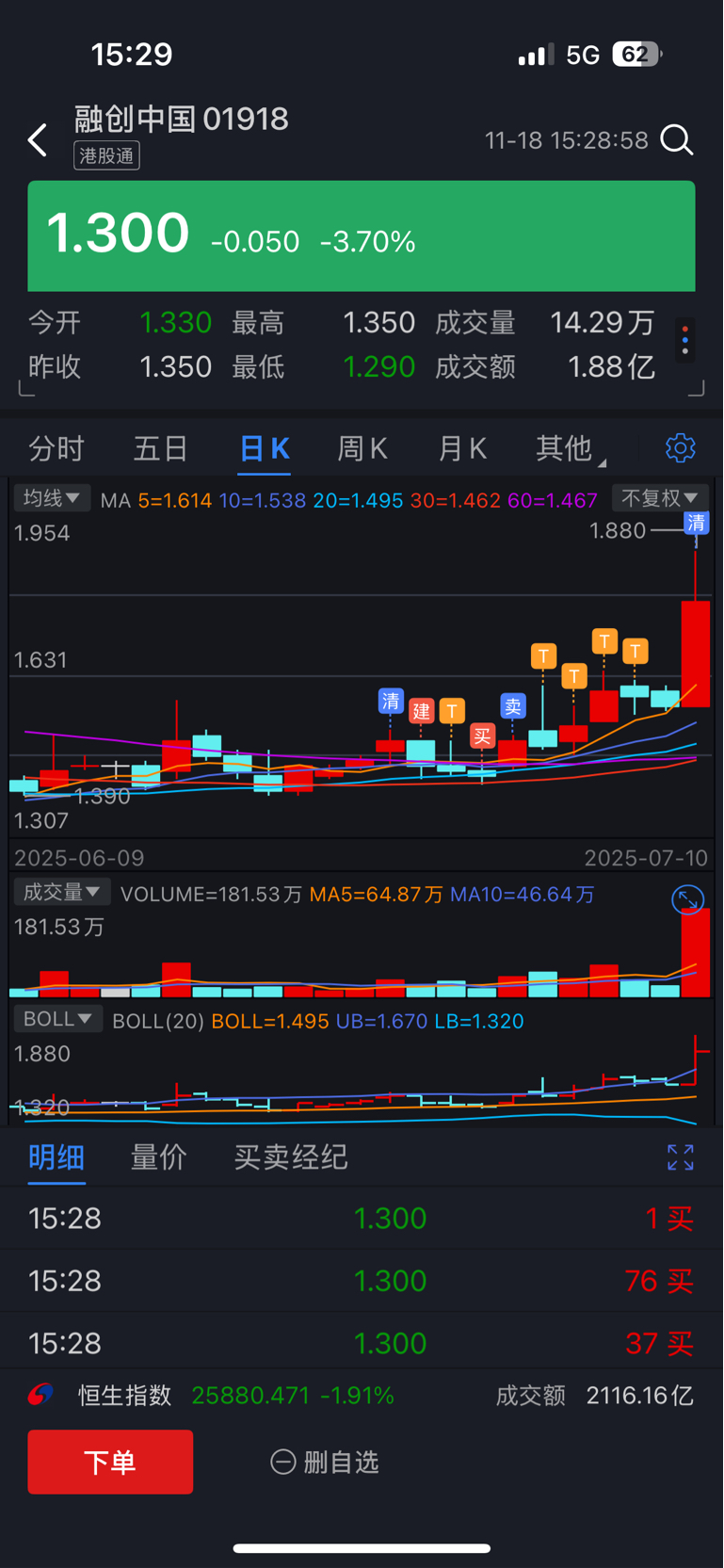This screenshot has width=724, height=1568.
Task: Open chart settings gear icon
Action: tap(680, 448)
